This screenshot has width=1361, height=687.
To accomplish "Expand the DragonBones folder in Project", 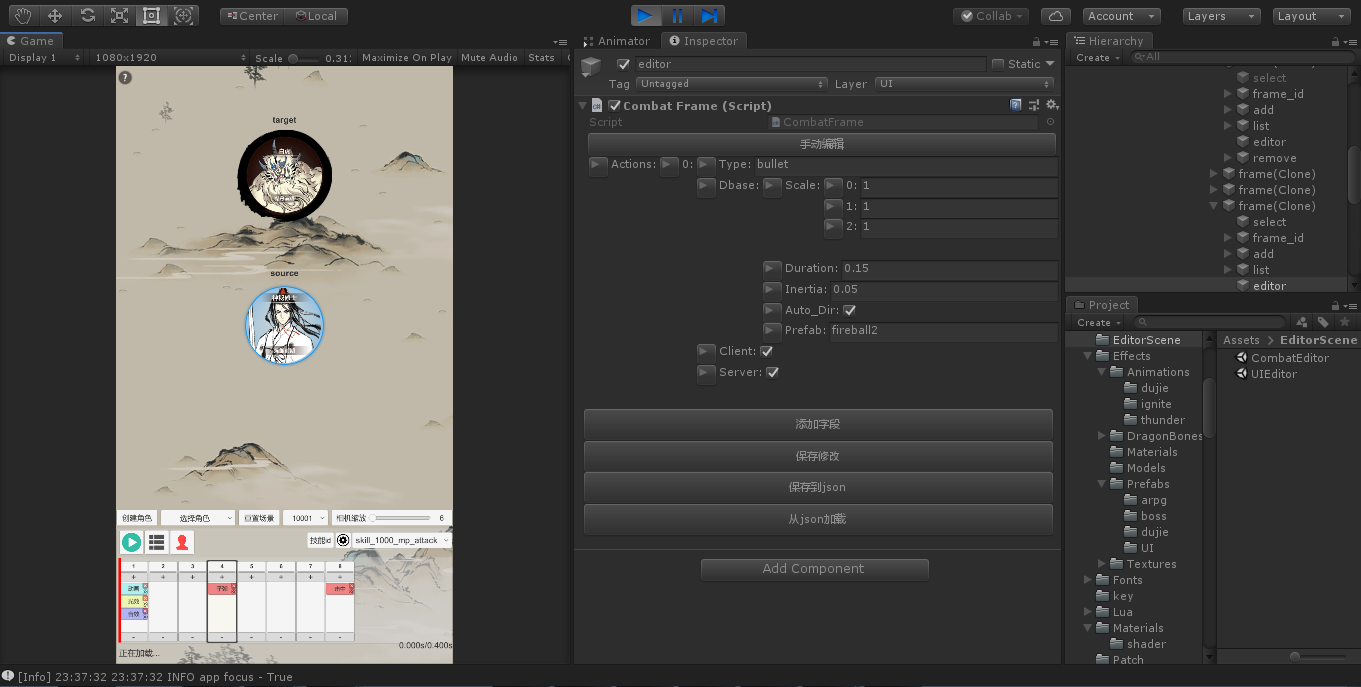I will tap(1102, 436).
